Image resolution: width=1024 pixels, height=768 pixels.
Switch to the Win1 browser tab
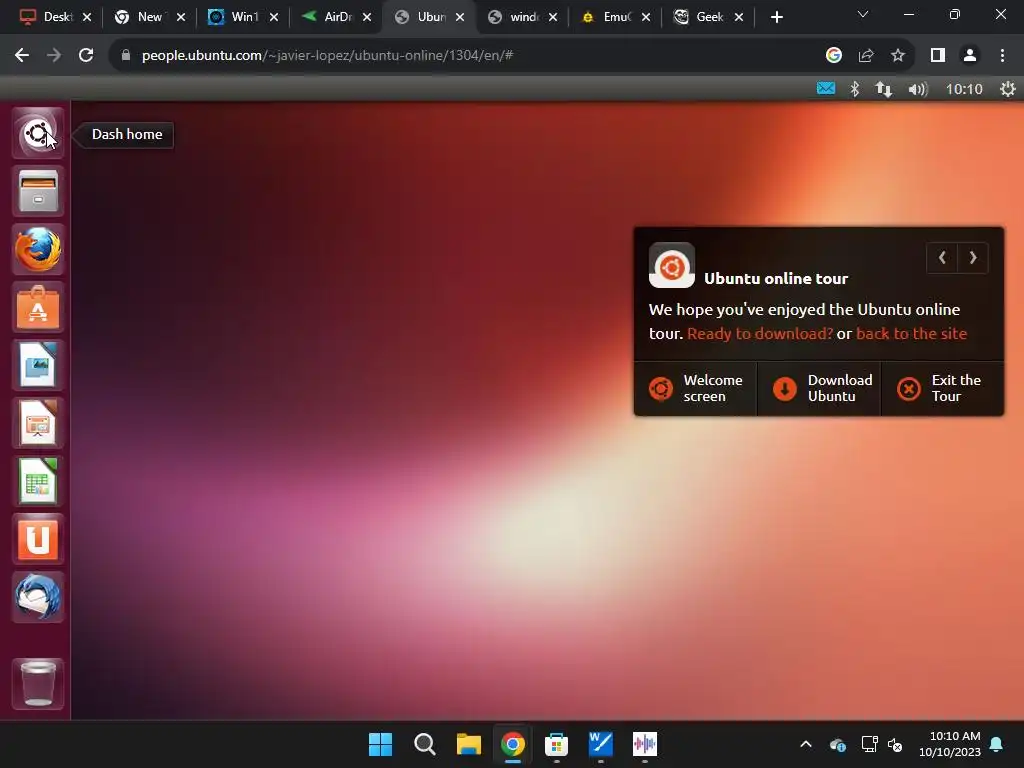pyautogui.click(x=243, y=17)
